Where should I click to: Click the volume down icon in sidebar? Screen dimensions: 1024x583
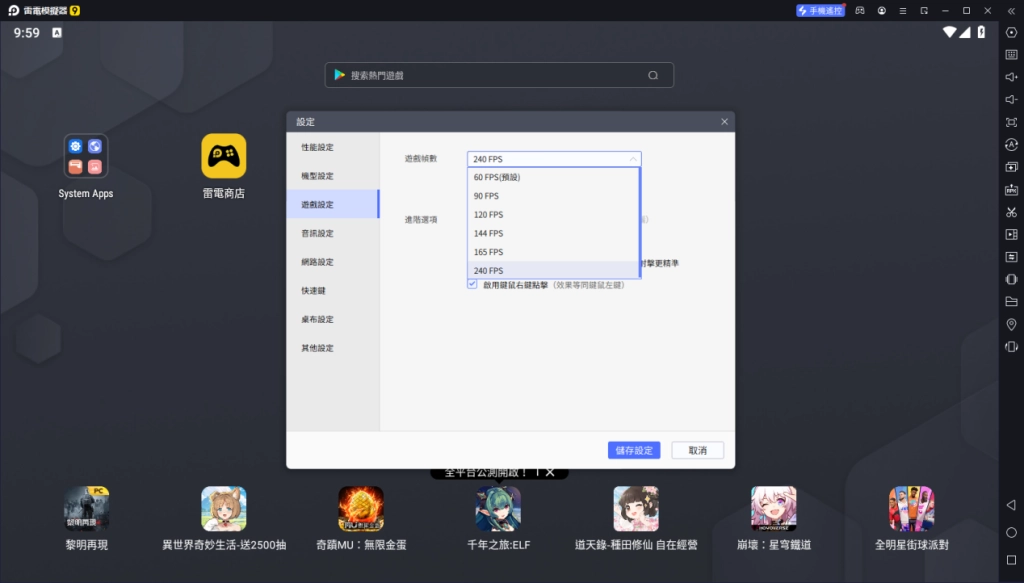coord(1011,100)
